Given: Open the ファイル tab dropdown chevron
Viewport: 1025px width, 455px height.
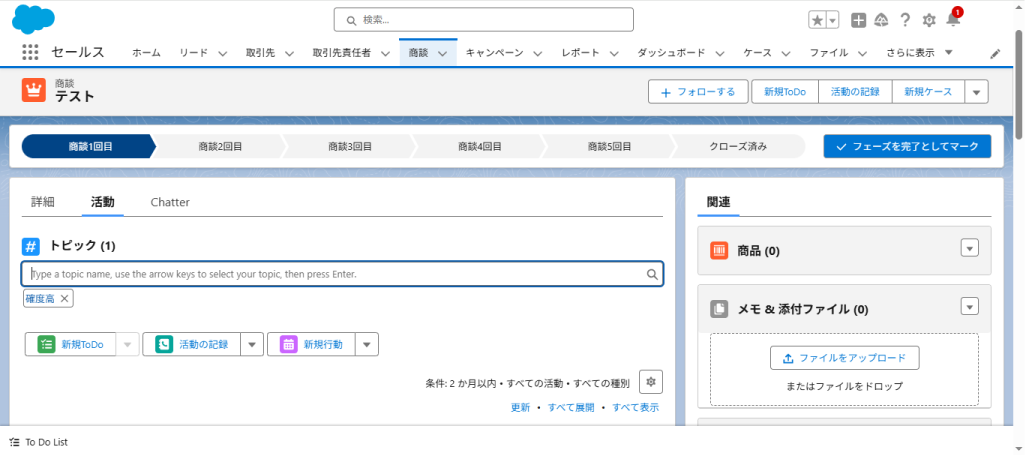Looking at the screenshot, I should click(x=862, y=54).
